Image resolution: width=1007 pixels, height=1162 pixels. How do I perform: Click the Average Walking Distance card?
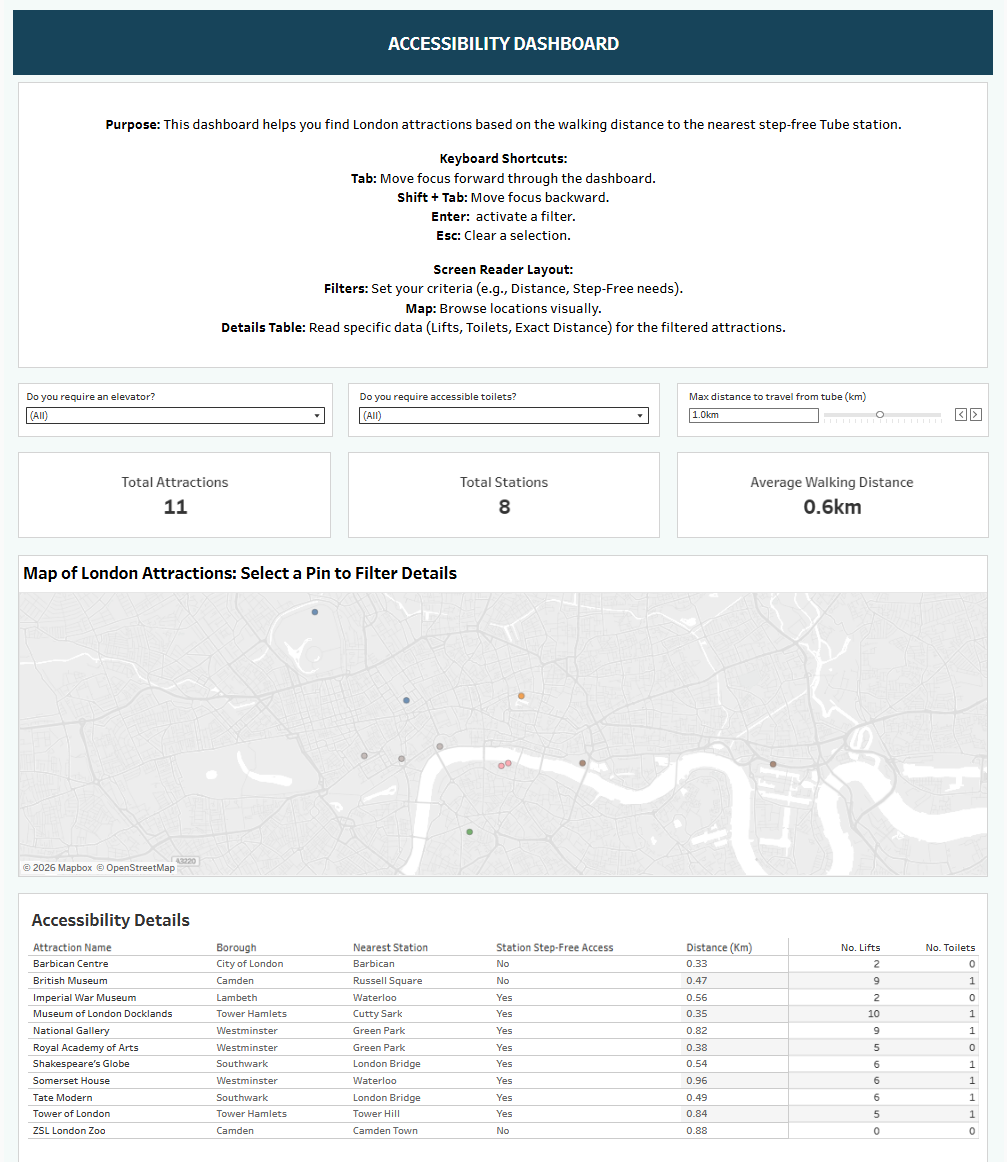click(x=832, y=495)
